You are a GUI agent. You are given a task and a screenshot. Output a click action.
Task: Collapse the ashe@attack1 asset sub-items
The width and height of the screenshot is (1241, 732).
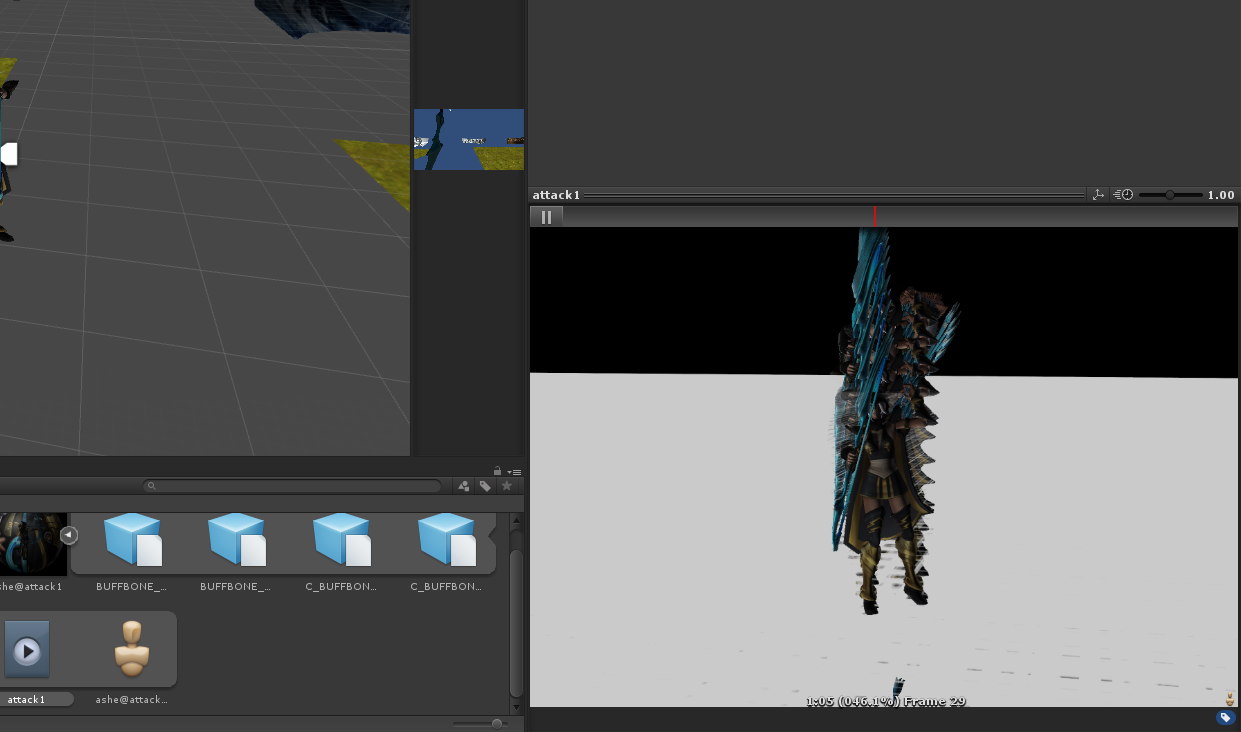click(68, 535)
